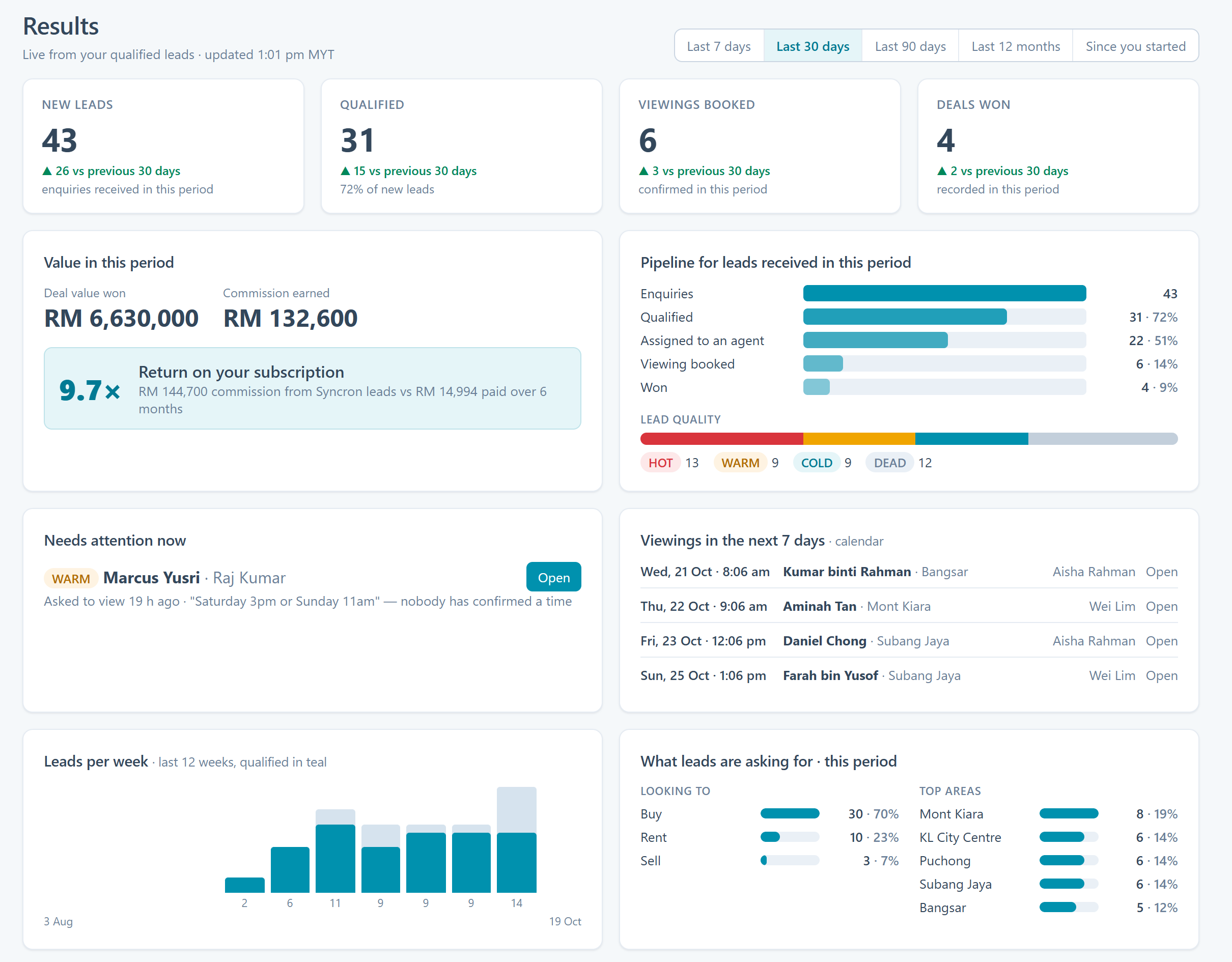Click the weekly bar labeled 2

coord(244,885)
